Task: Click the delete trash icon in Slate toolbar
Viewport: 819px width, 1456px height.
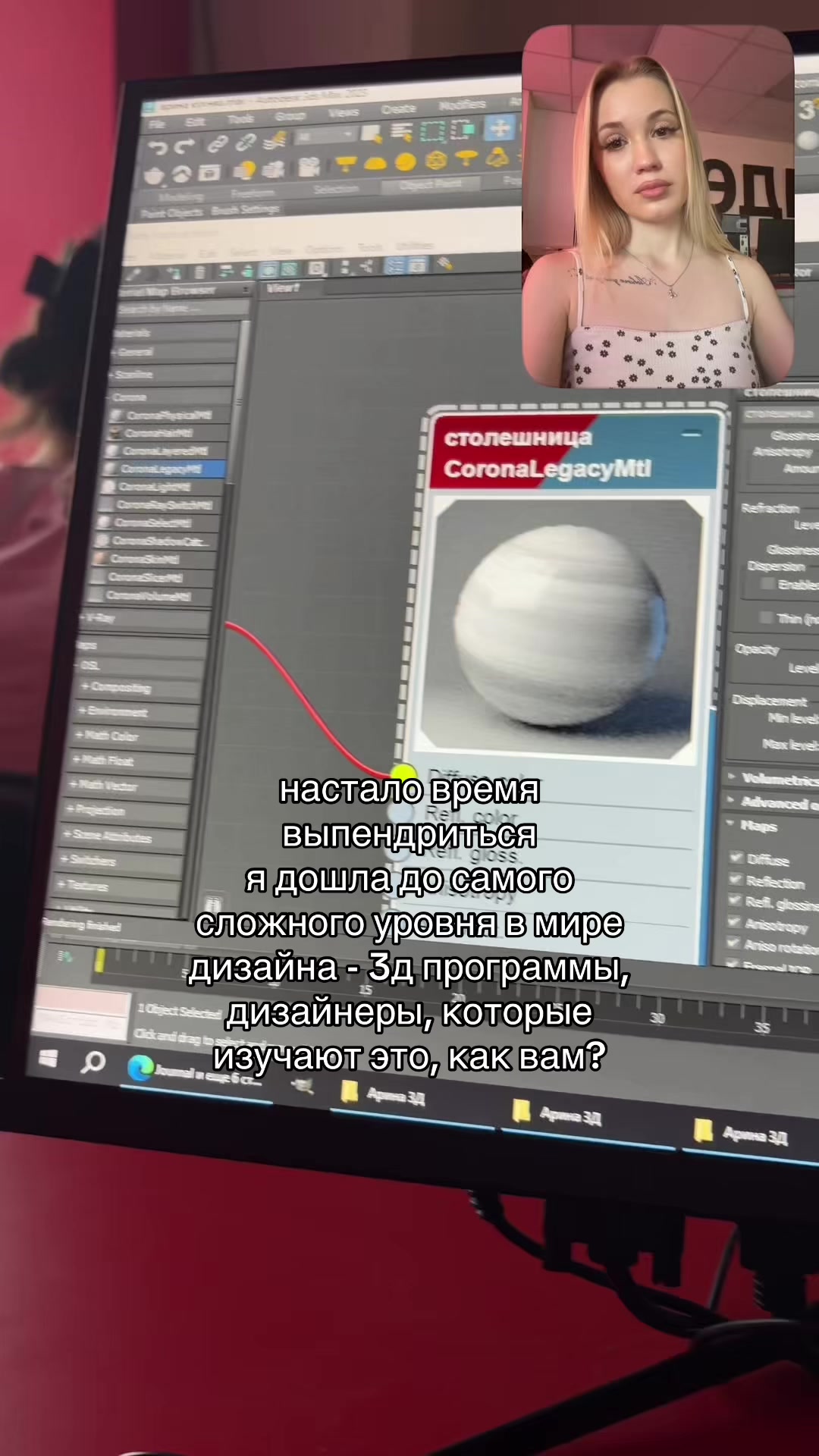Action: click(x=199, y=272)
